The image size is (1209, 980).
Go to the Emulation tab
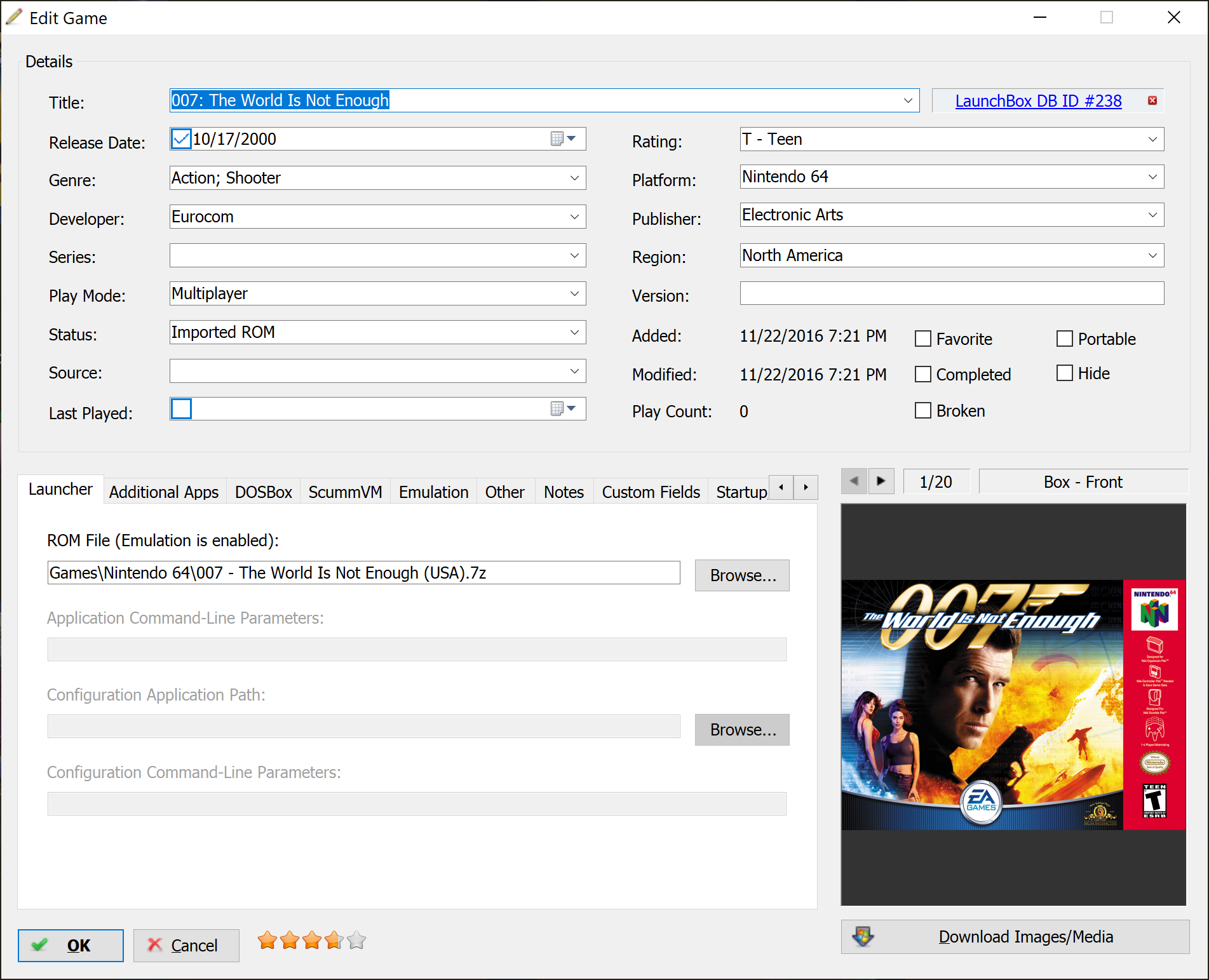433,492
